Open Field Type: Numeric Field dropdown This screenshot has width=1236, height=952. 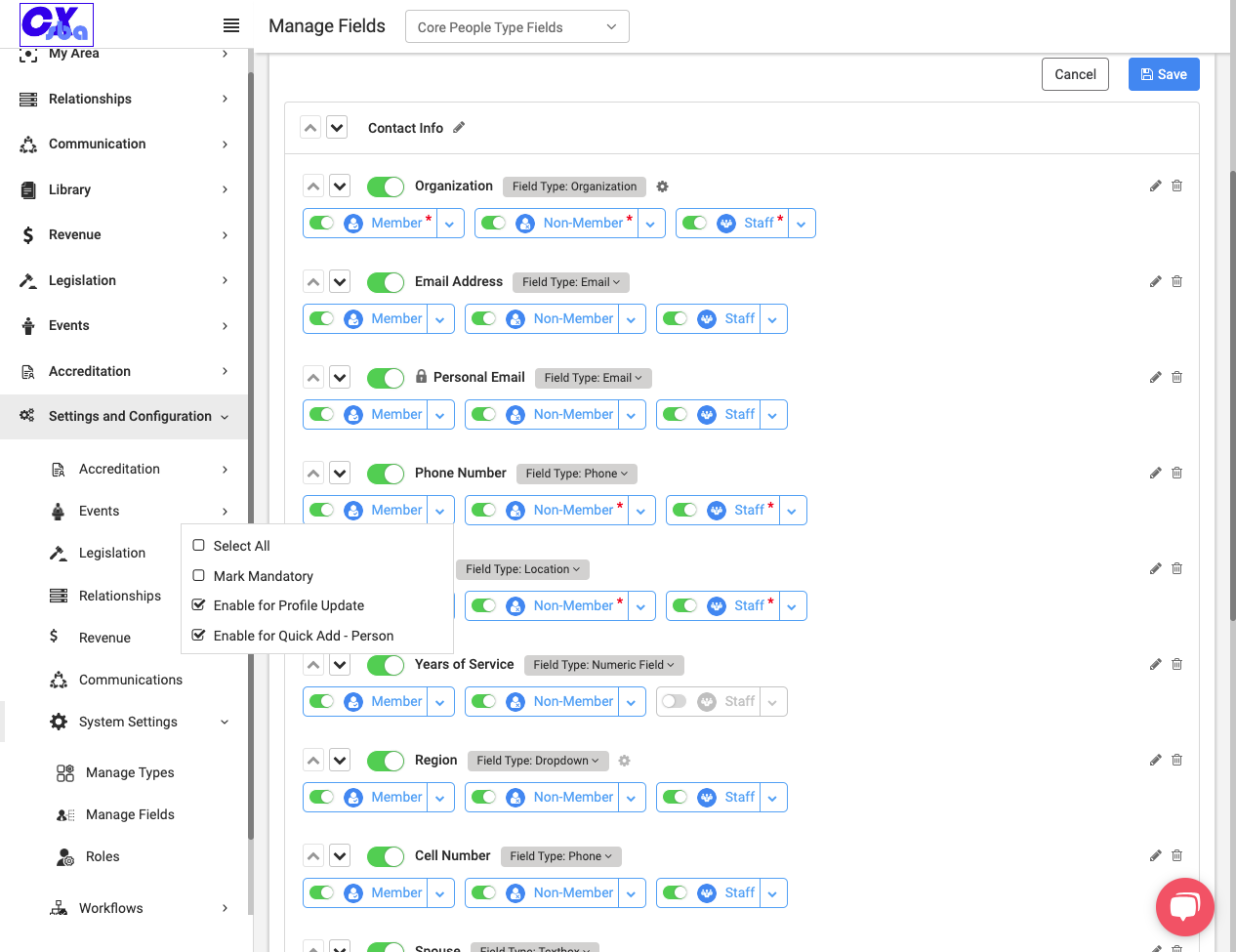(604, 665)
